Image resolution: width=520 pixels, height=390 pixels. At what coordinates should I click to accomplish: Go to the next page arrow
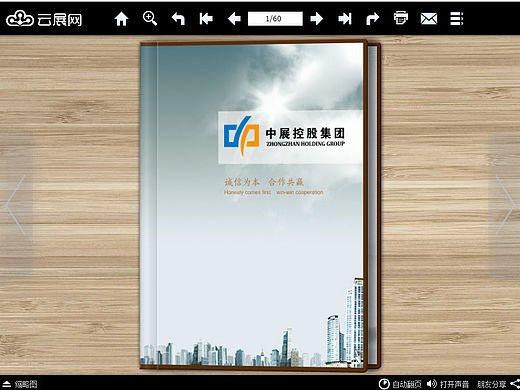coord(316,19)
